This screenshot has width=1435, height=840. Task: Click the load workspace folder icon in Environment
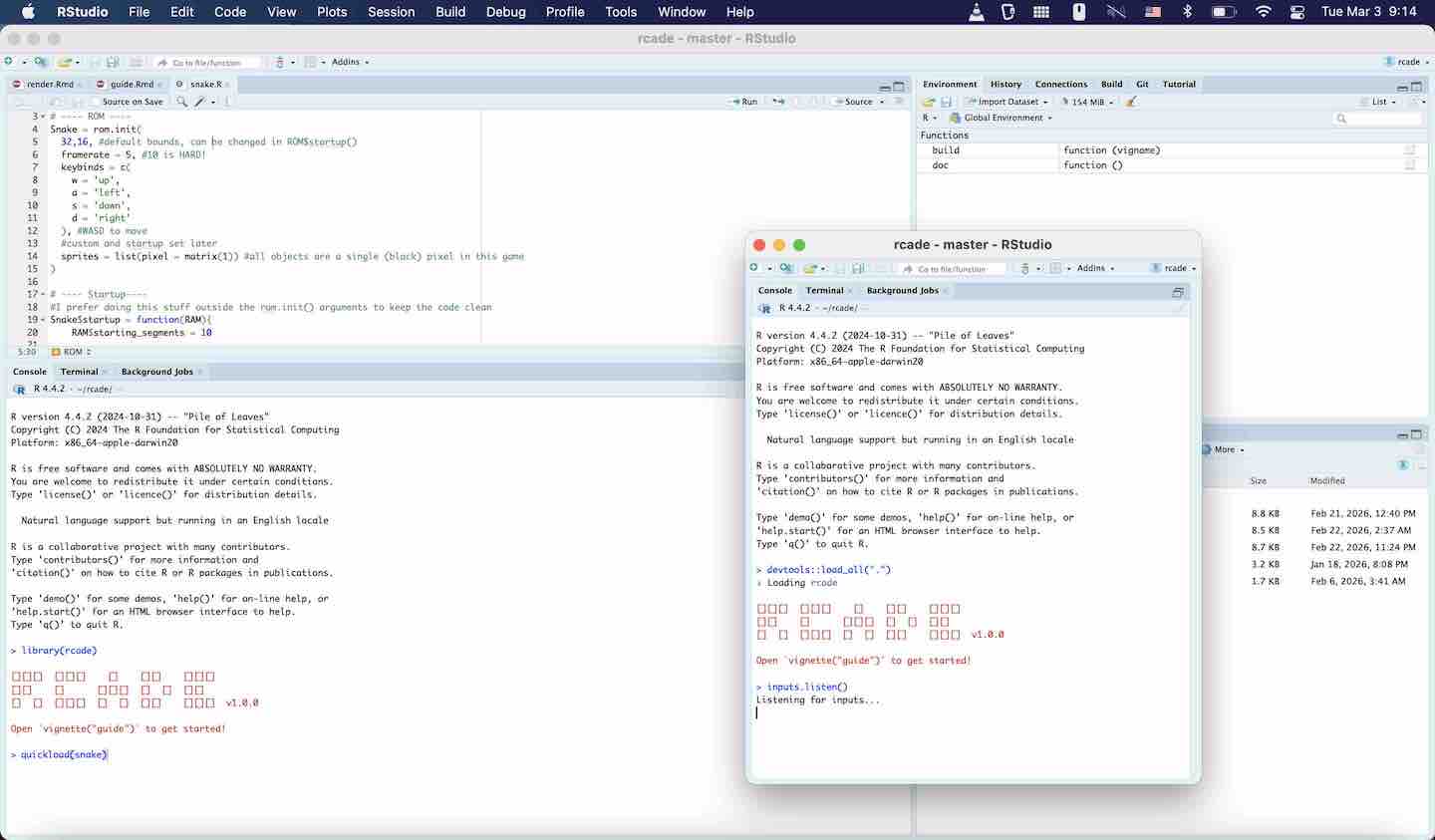[x=928, y=102]
